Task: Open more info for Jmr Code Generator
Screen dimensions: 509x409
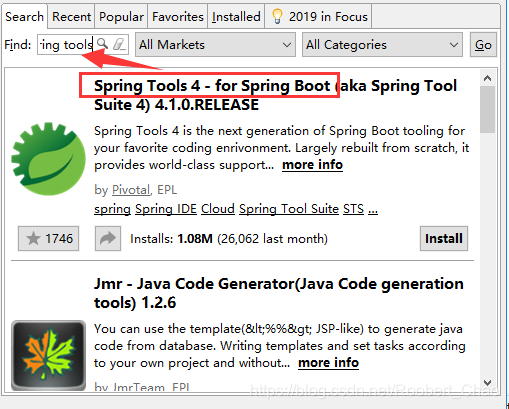Action: click(328, 363)
